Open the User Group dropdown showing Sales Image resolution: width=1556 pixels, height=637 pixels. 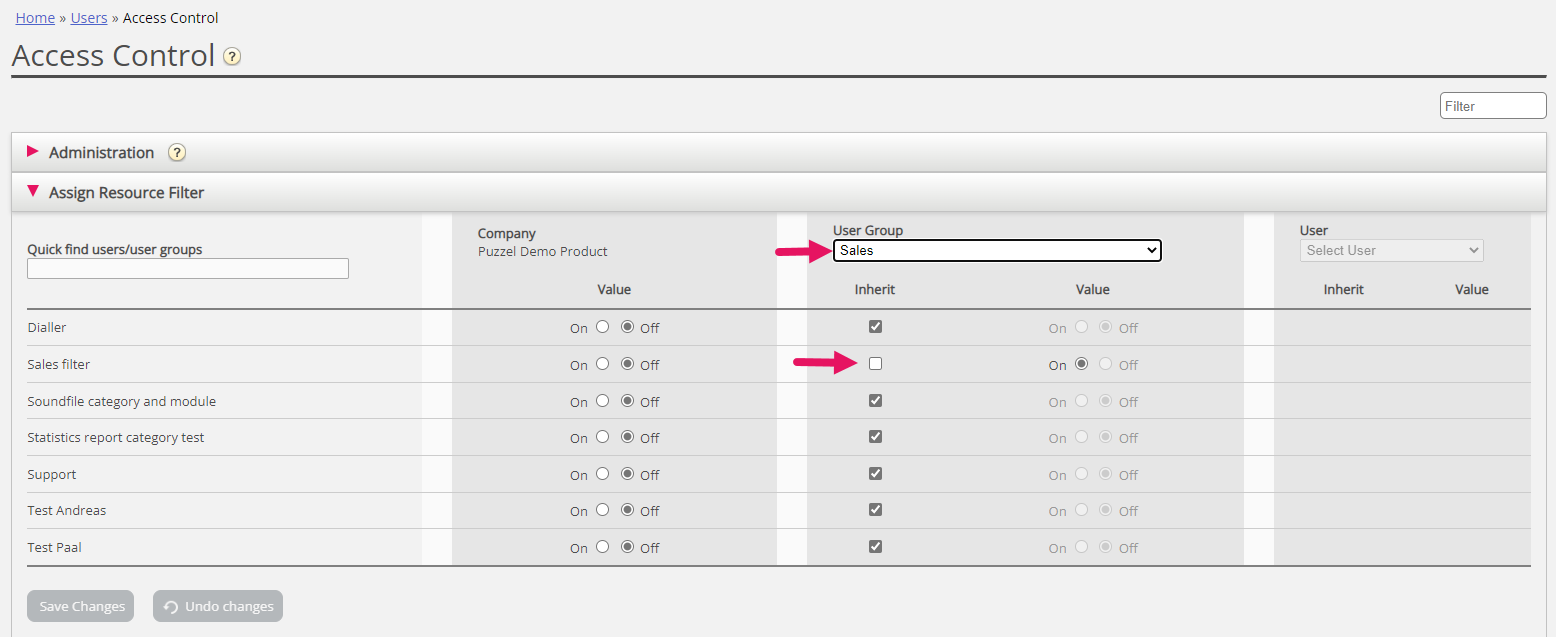click(x=996, y=250)
